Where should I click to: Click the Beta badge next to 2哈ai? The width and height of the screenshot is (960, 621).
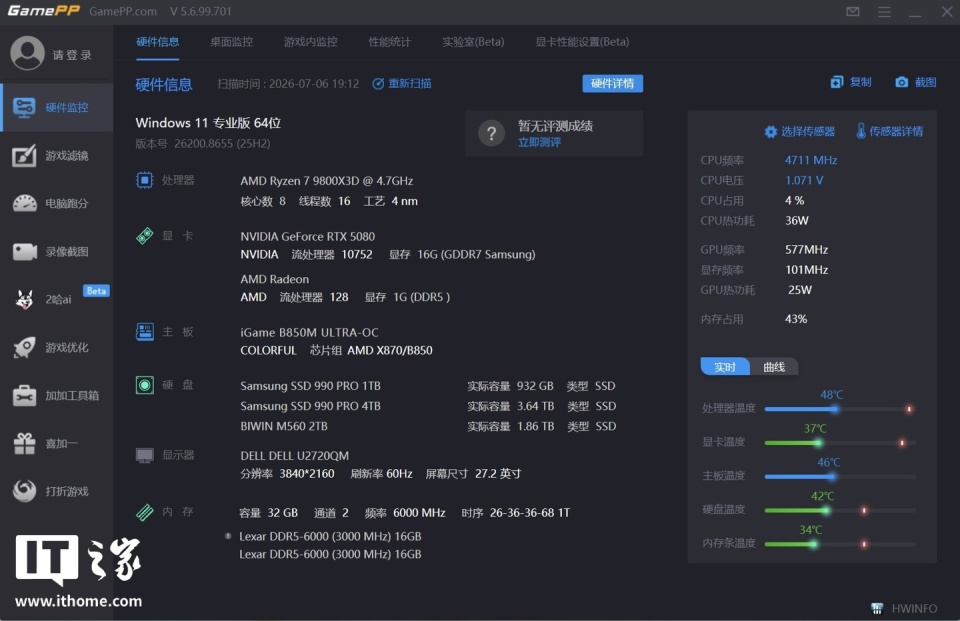pos(96,291)
